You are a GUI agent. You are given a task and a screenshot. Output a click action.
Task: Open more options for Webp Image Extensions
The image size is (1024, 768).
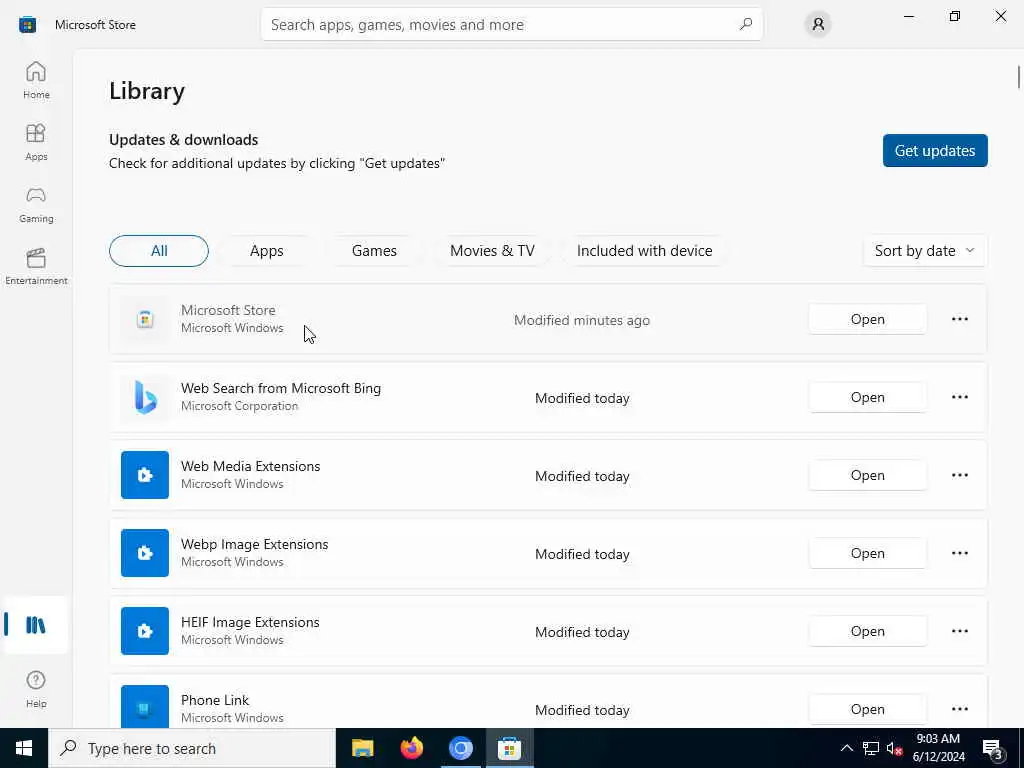point(959,553)
